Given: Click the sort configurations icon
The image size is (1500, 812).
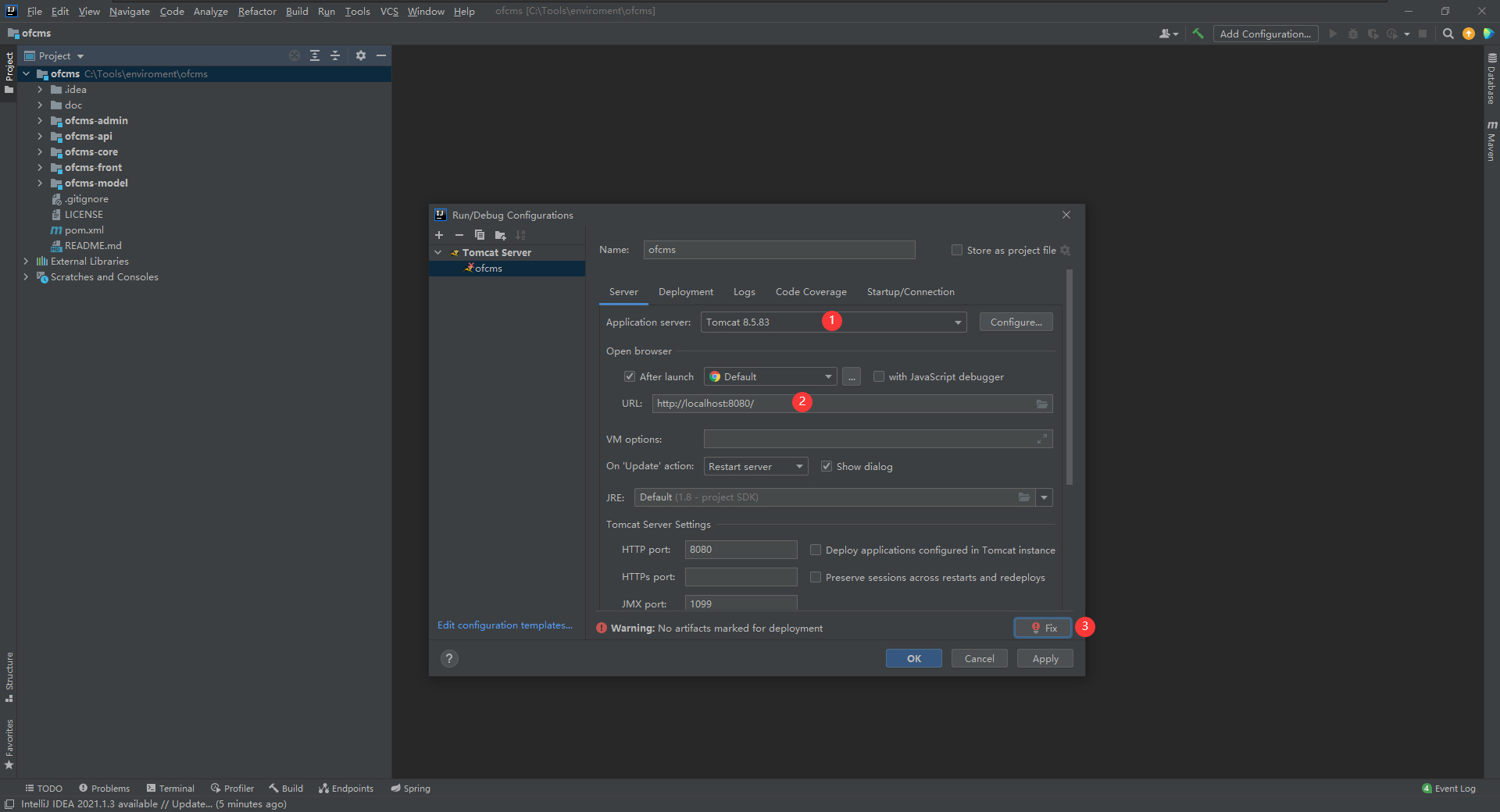Looking at the screenshot, I should pyautogui.click(x=520, y=235).
